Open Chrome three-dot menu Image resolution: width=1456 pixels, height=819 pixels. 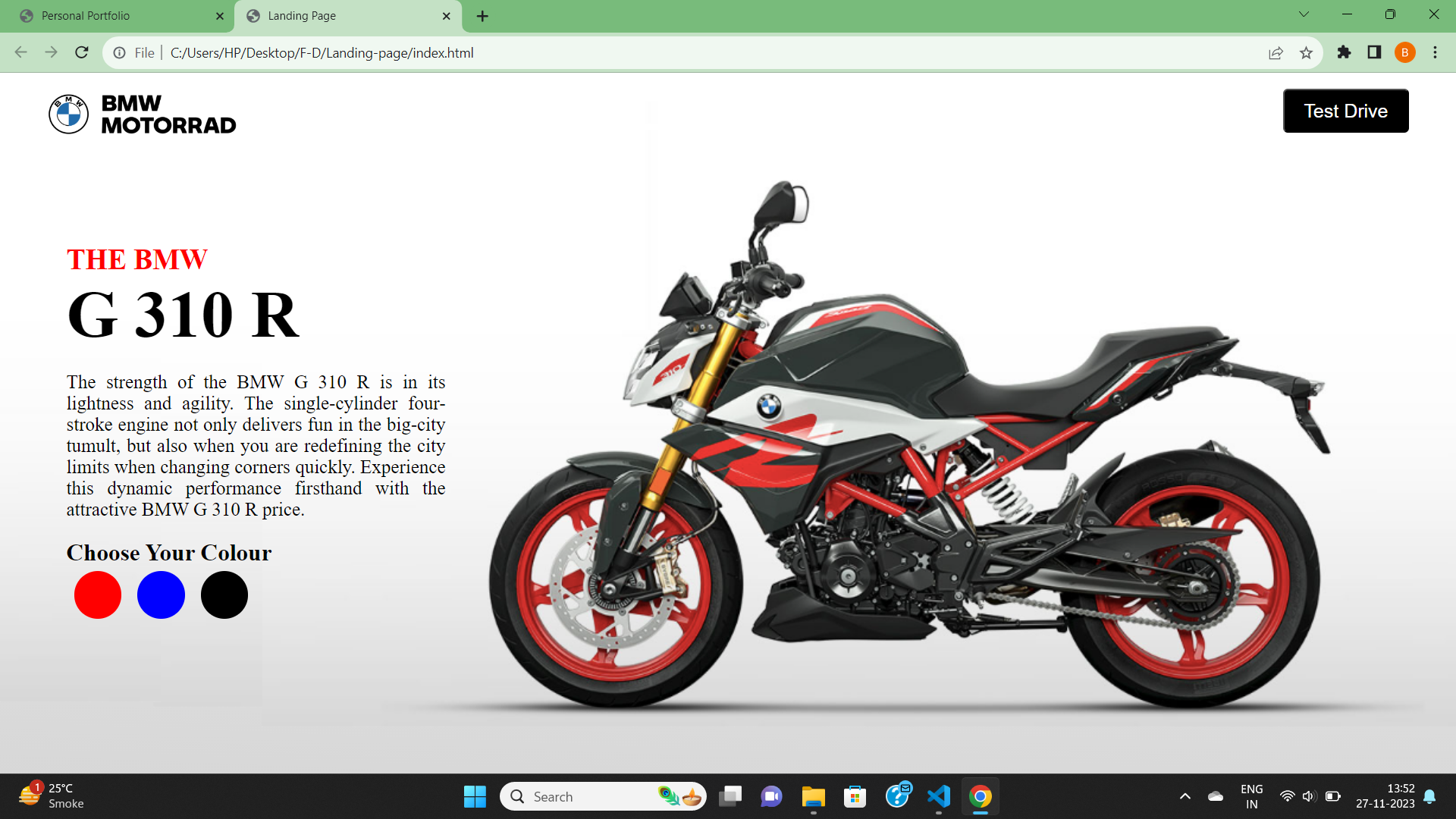point(1435,52)
